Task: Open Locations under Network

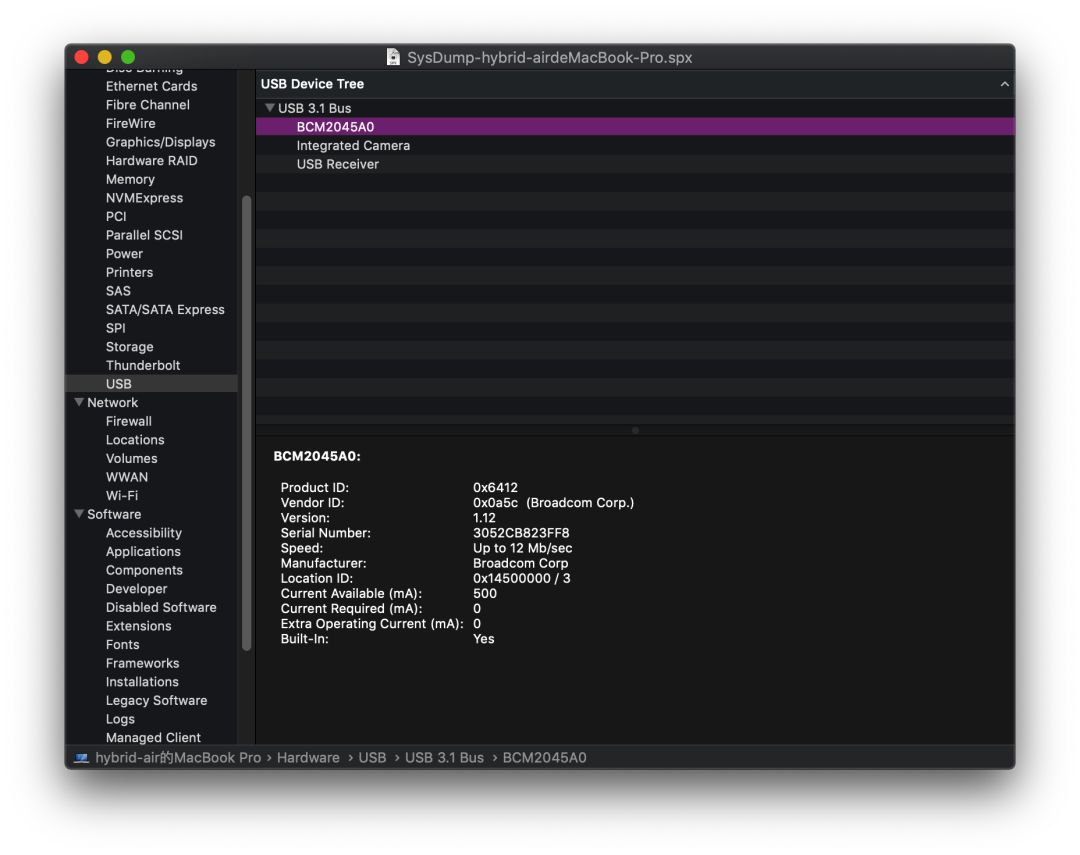Action: click(135, 440)
